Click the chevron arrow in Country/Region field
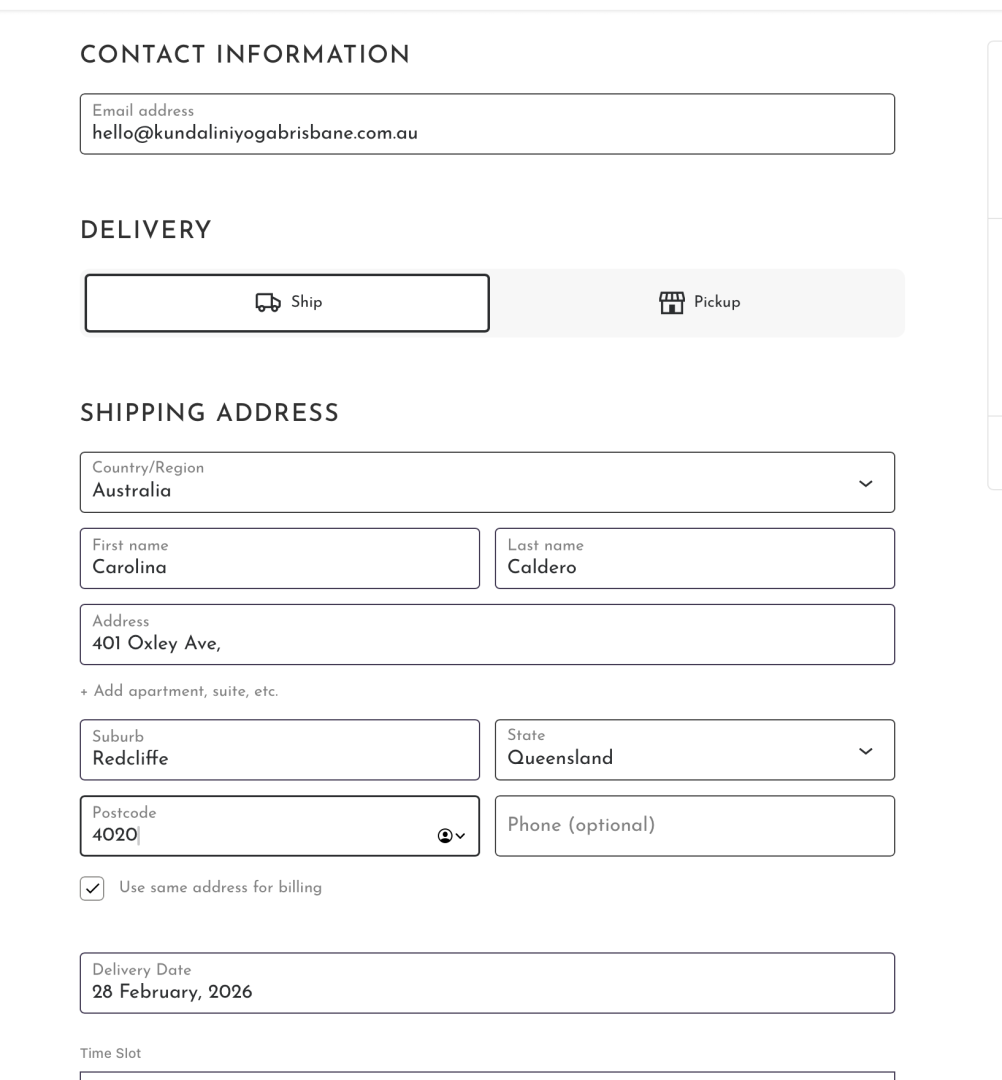Screen dimensions: 1002x1080 click(865, 484)
